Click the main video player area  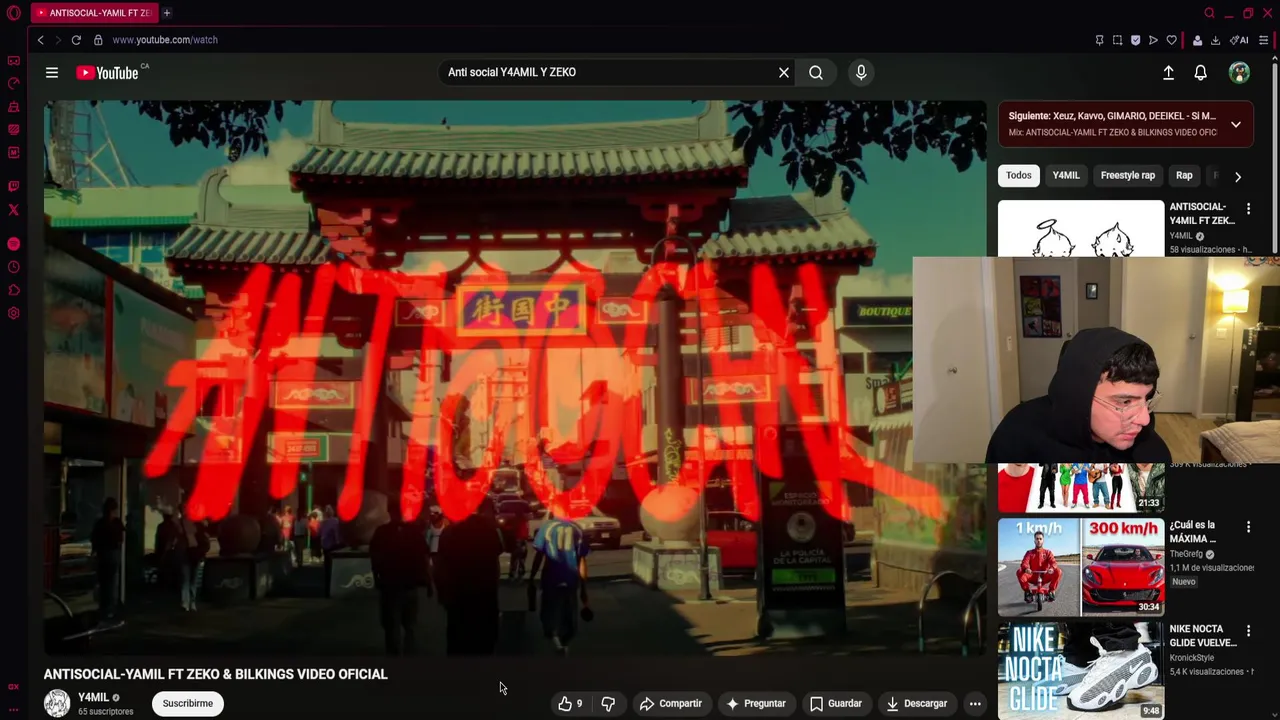click(x=515, y=378)
